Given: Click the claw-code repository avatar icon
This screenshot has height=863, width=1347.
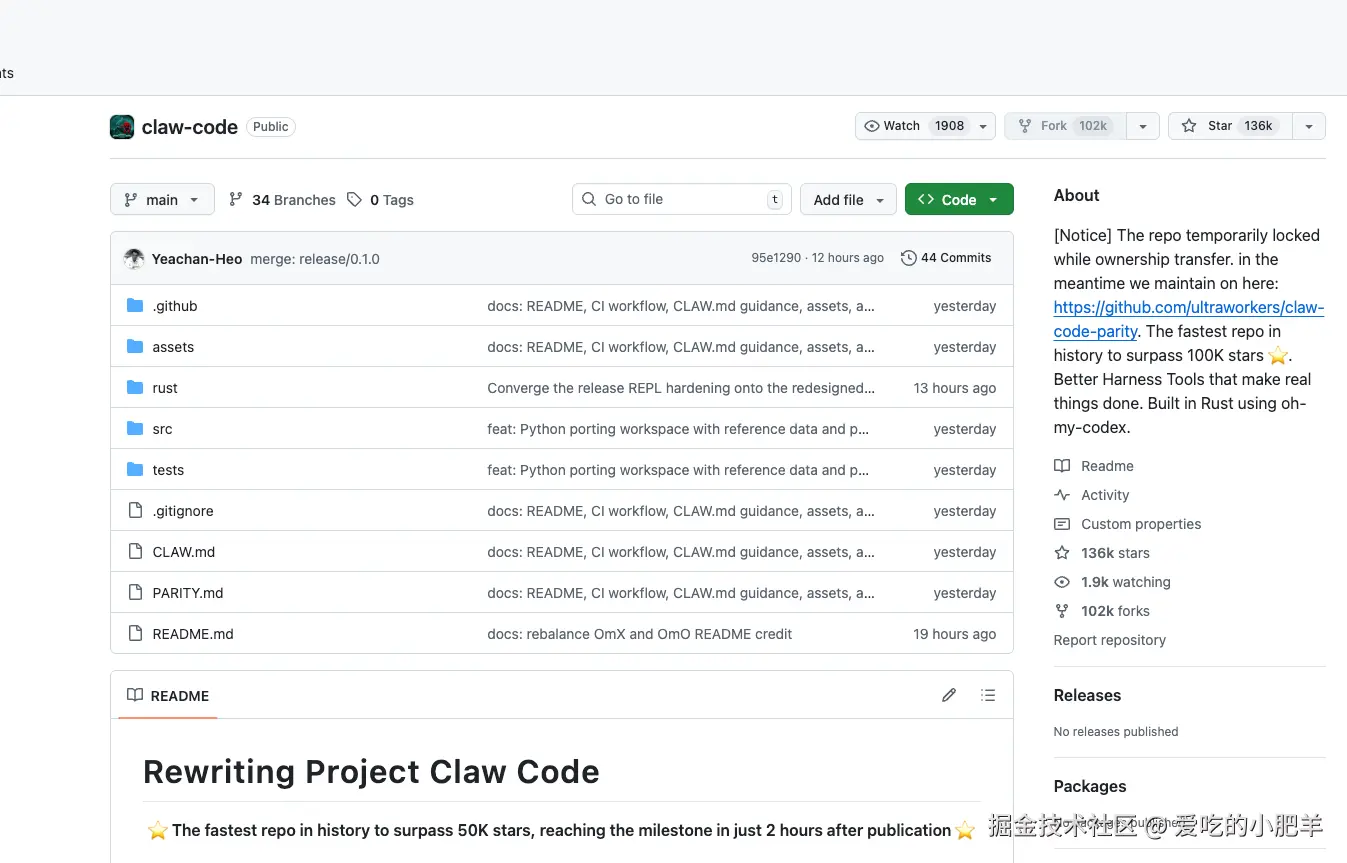Looking at the screenshot, I should pyautogui.click(x=122, y=127).
